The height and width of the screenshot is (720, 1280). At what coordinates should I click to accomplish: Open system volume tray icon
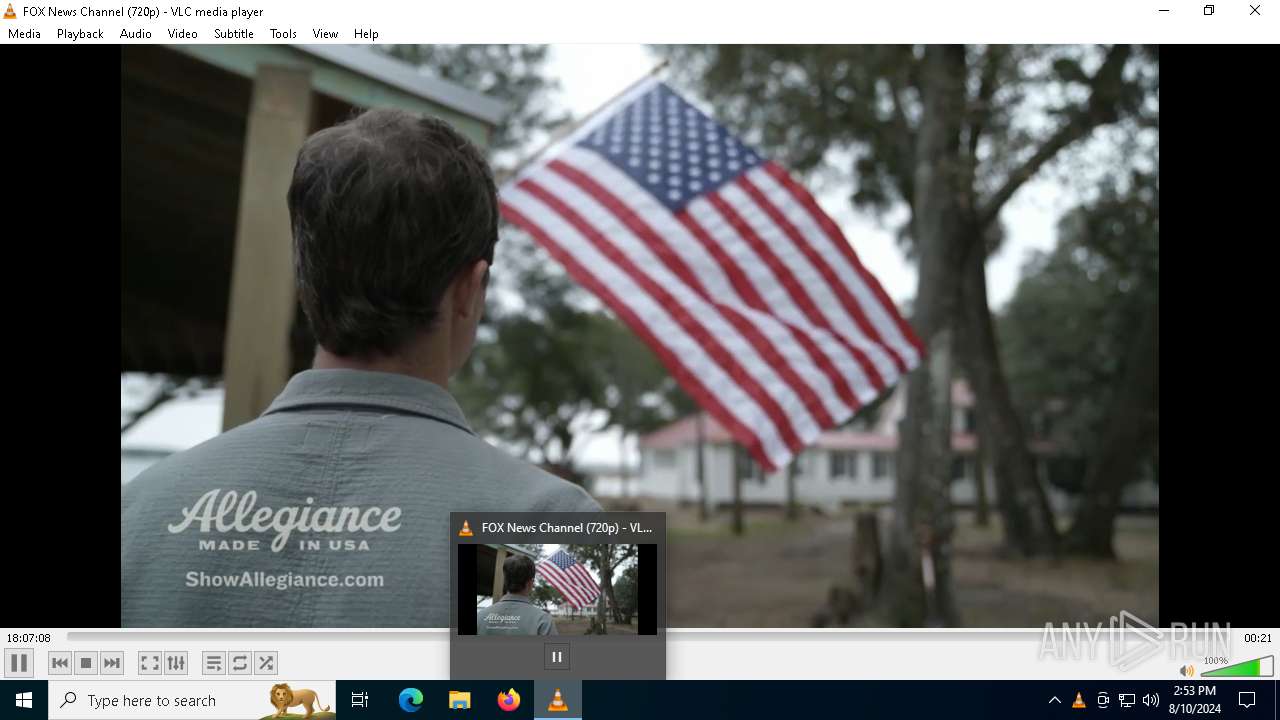click(x=1151, y=700)
